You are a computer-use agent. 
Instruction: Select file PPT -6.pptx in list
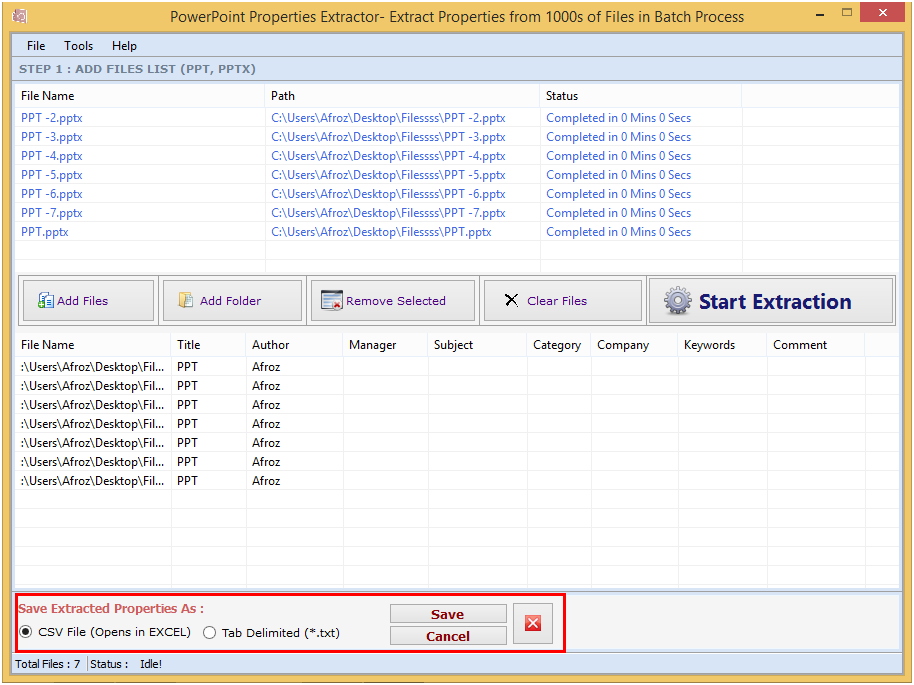[x=51, y=194]
